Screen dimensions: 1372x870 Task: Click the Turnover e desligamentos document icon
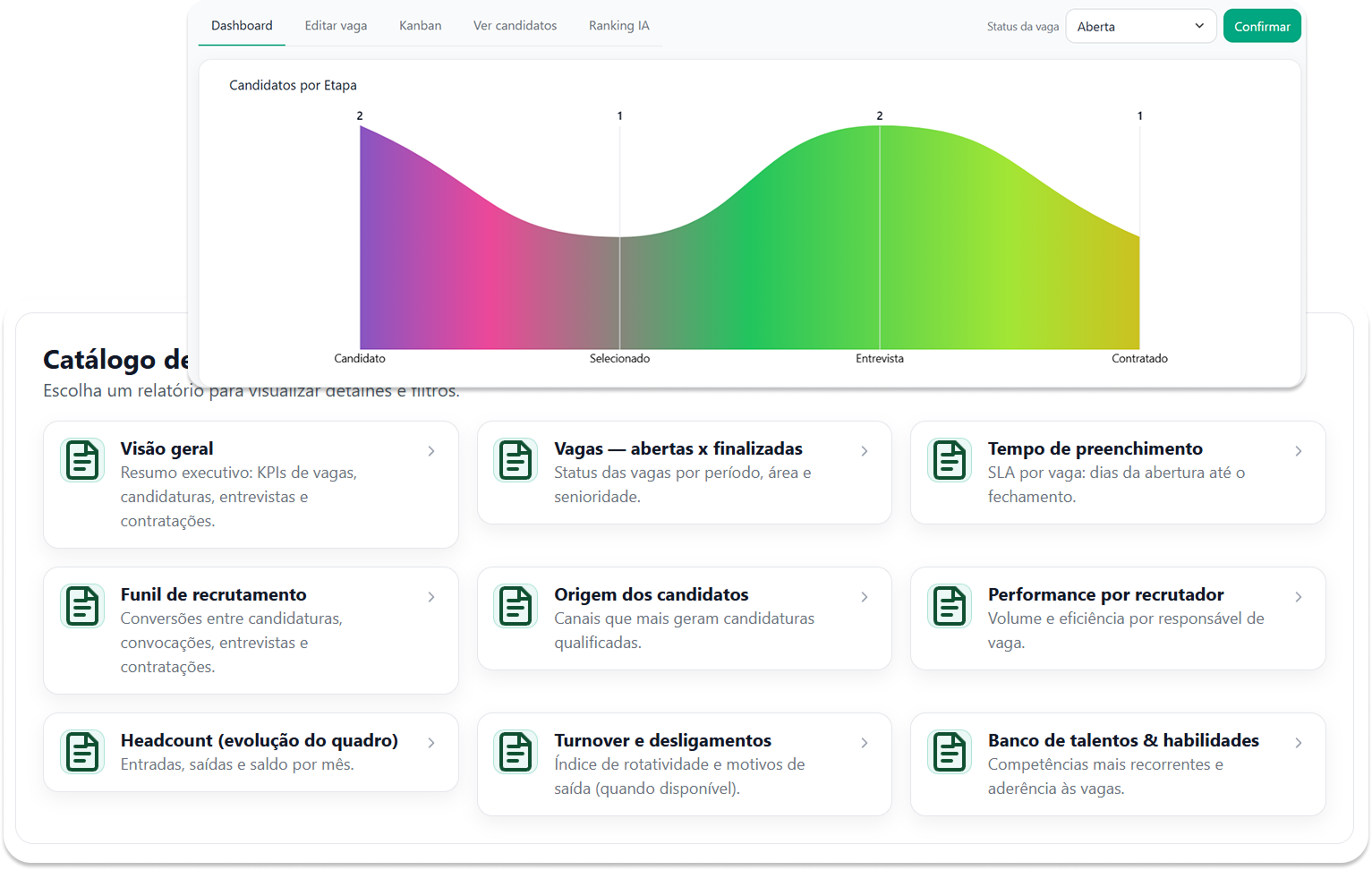pyautogui.click(x=516, y=752)
